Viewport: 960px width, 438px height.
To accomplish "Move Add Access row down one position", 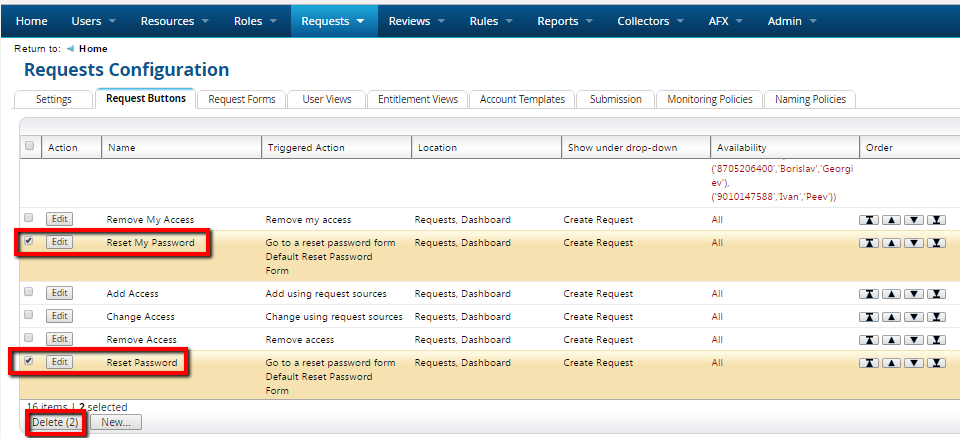I will (914, 294).
